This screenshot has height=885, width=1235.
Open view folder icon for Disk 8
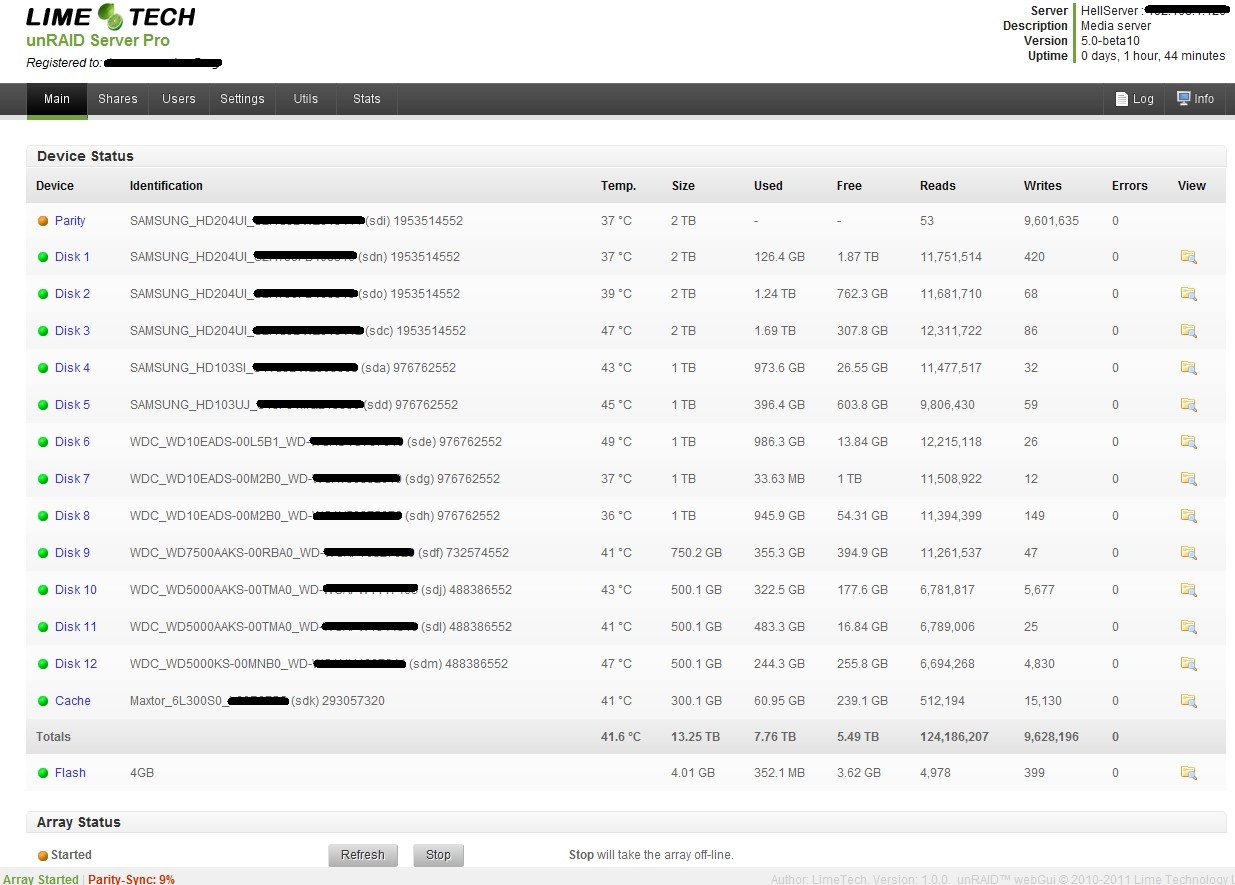[x=1188, y=516]
